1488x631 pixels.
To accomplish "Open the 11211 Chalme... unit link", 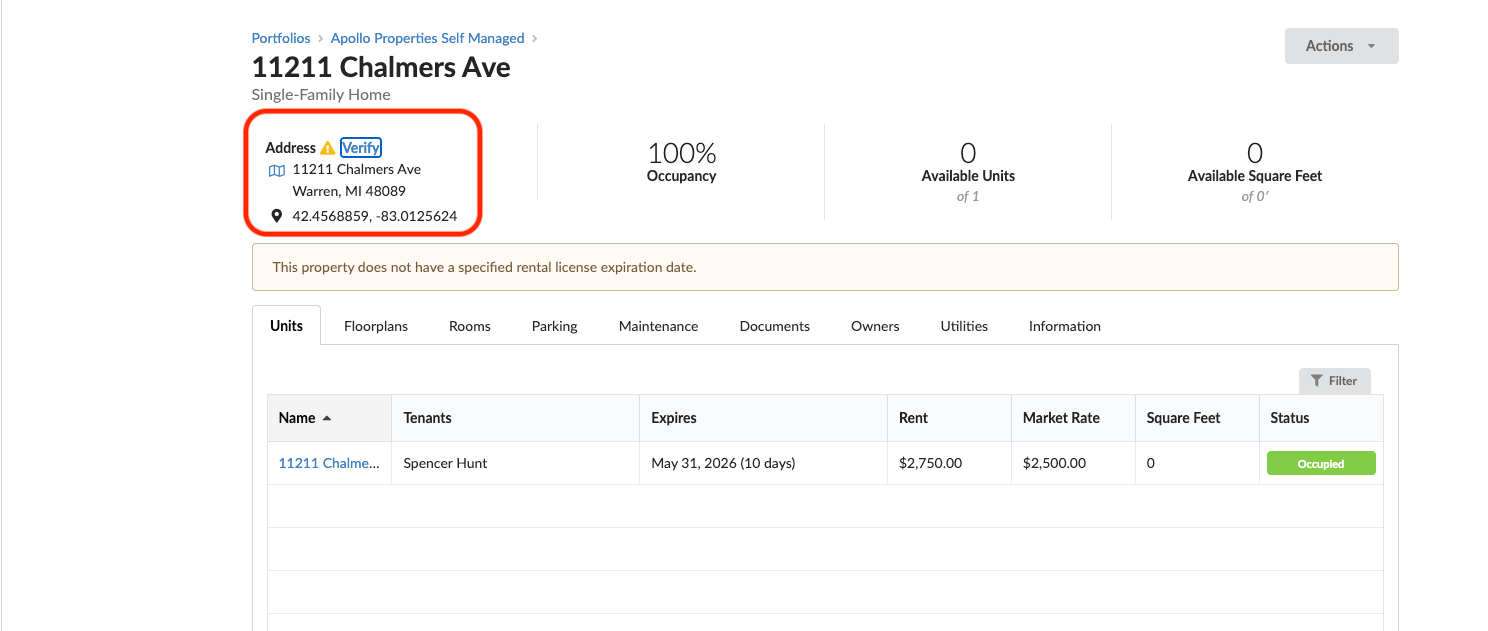I will point(329,463).
